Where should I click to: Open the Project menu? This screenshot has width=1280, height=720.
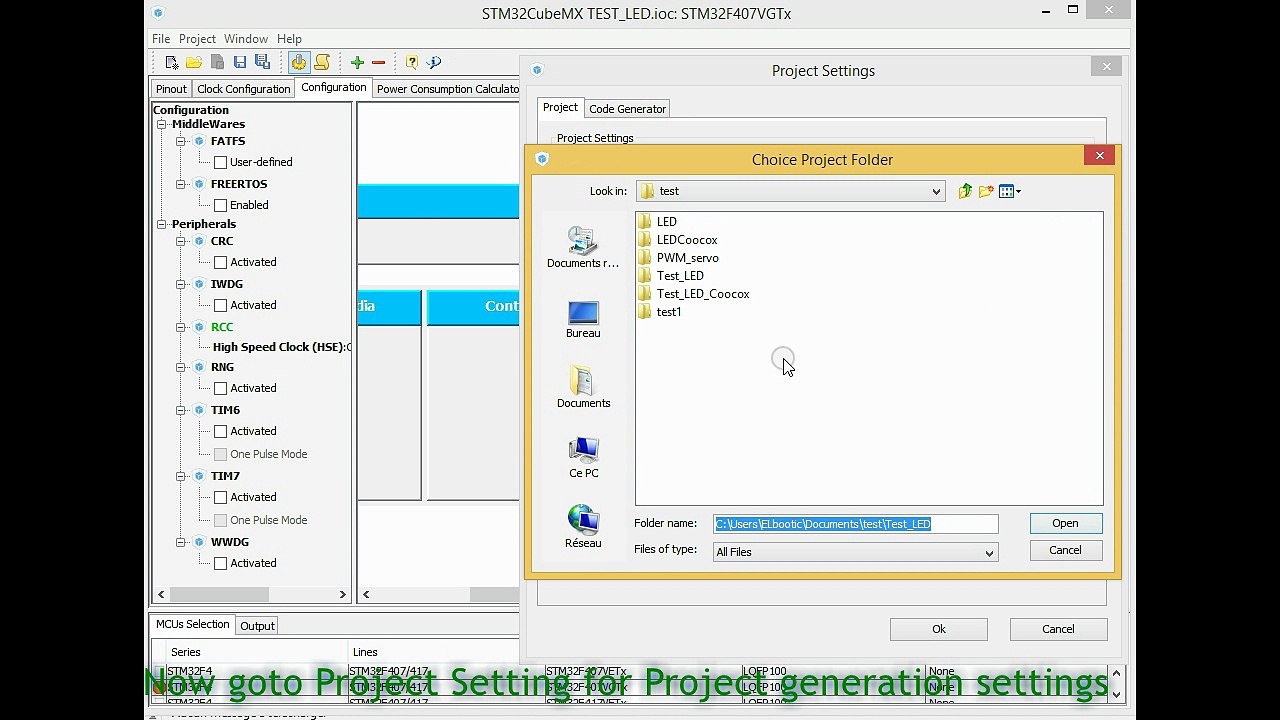(197, 39)
